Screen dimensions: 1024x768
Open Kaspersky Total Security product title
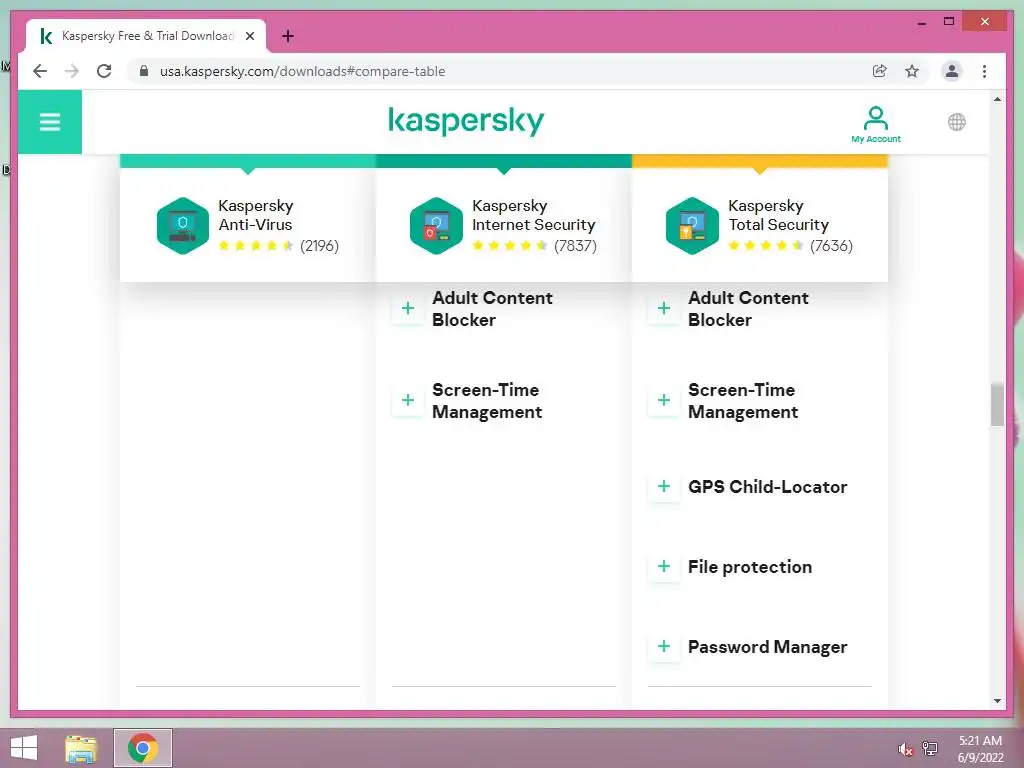778,215
